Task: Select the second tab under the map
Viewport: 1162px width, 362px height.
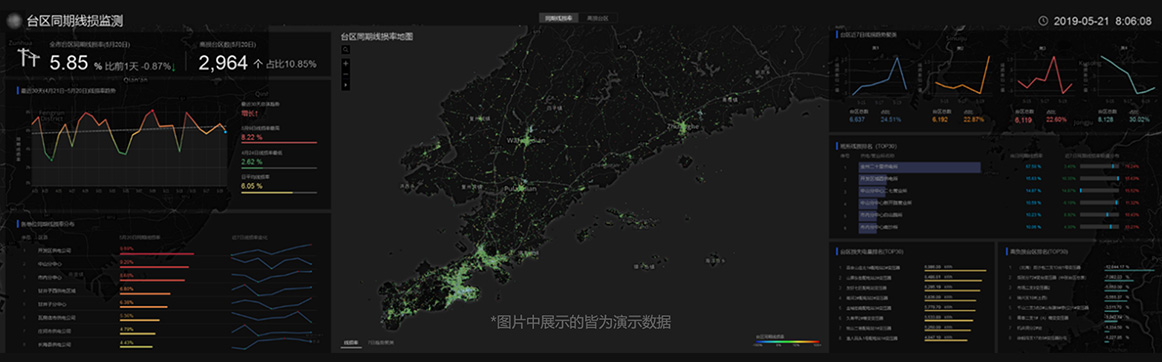Action: tap(382, 343)
